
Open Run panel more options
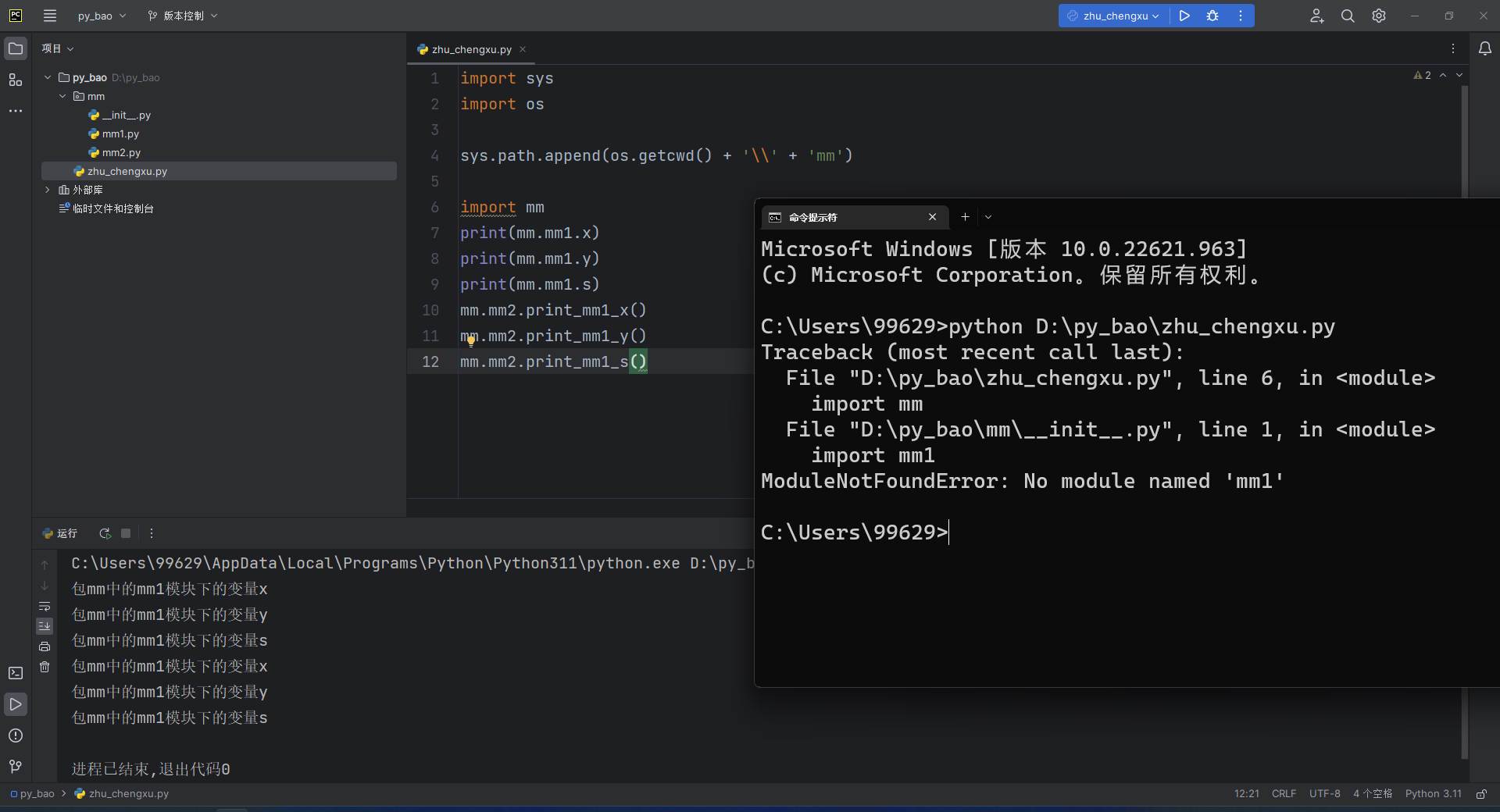pos(152,533)
